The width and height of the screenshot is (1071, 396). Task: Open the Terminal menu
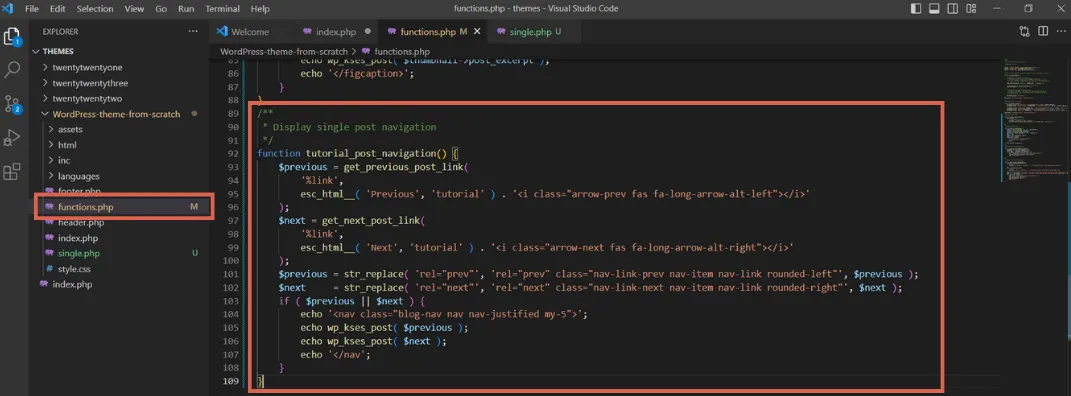point(223,9)
